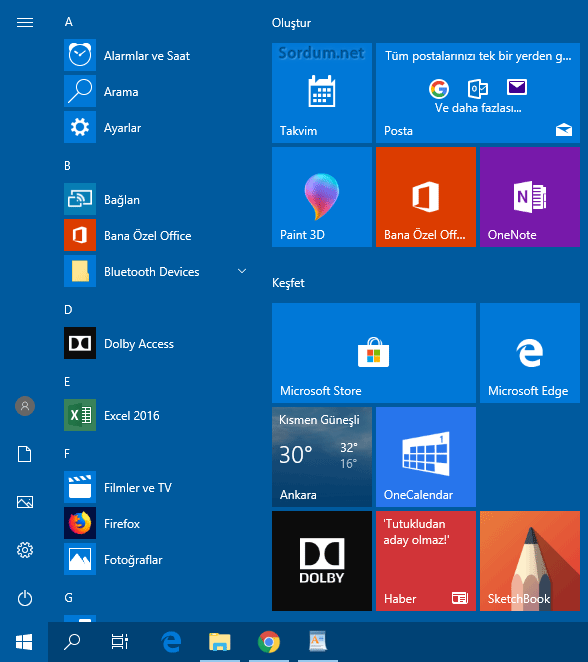The height and width of the screenshot is (662, 588).
Task: Click the Google icon in Posta tile
Action: 439,89
